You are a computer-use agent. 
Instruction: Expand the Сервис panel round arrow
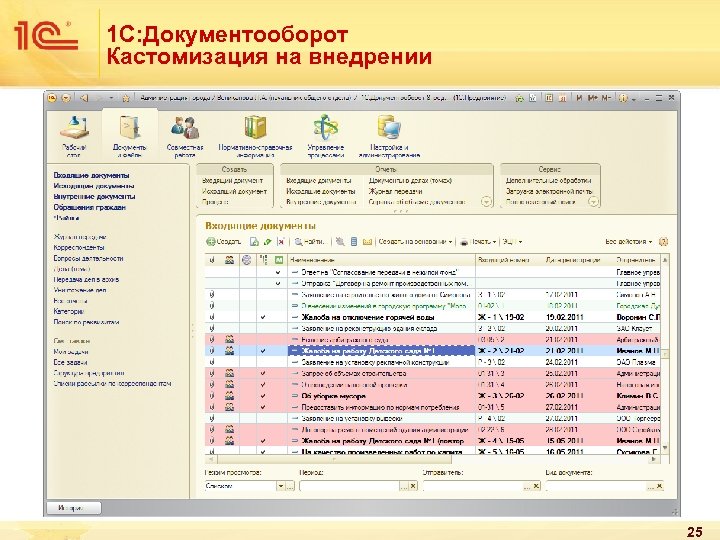tap(593, 202)
